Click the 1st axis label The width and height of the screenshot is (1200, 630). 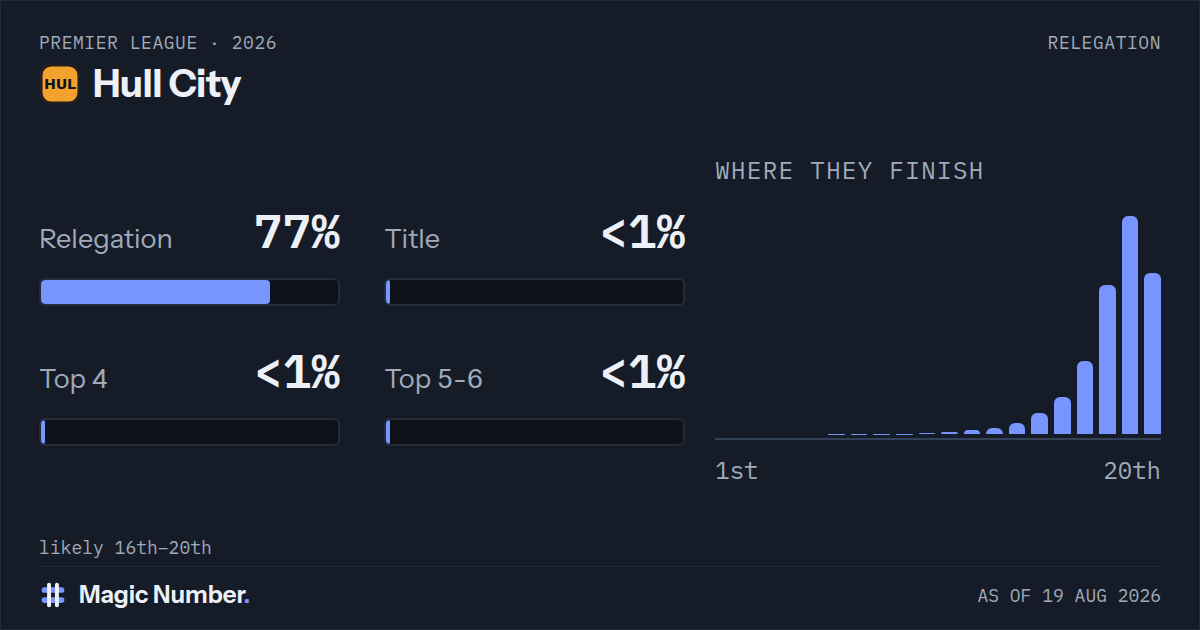point(737,471)
